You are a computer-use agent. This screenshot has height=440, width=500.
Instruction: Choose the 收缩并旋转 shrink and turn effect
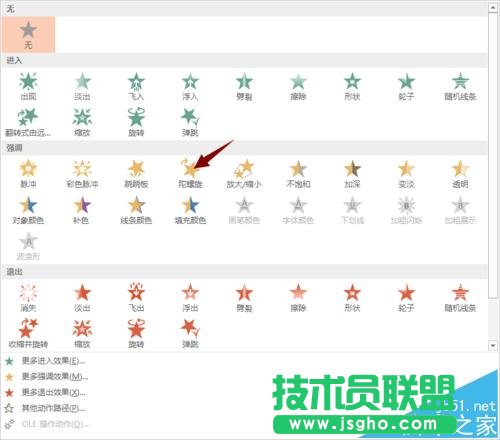(28, 334)
